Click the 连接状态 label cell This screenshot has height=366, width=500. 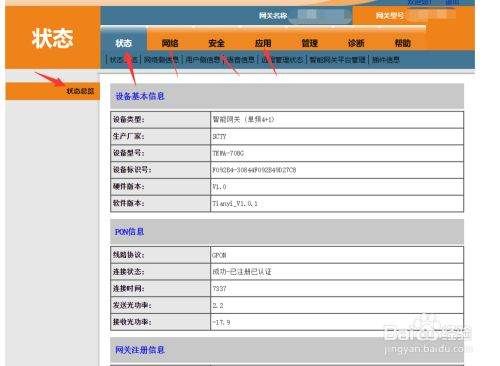[160, 272]
